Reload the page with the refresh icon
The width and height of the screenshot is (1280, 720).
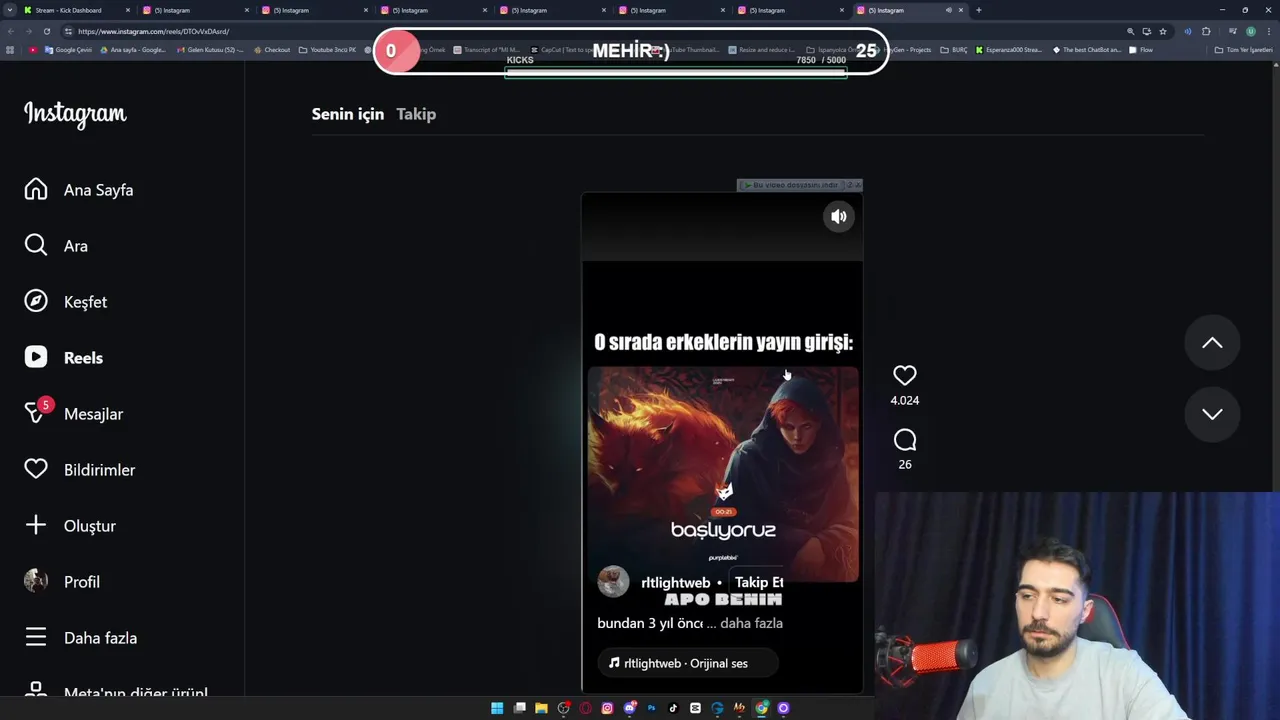pos(46,31)
